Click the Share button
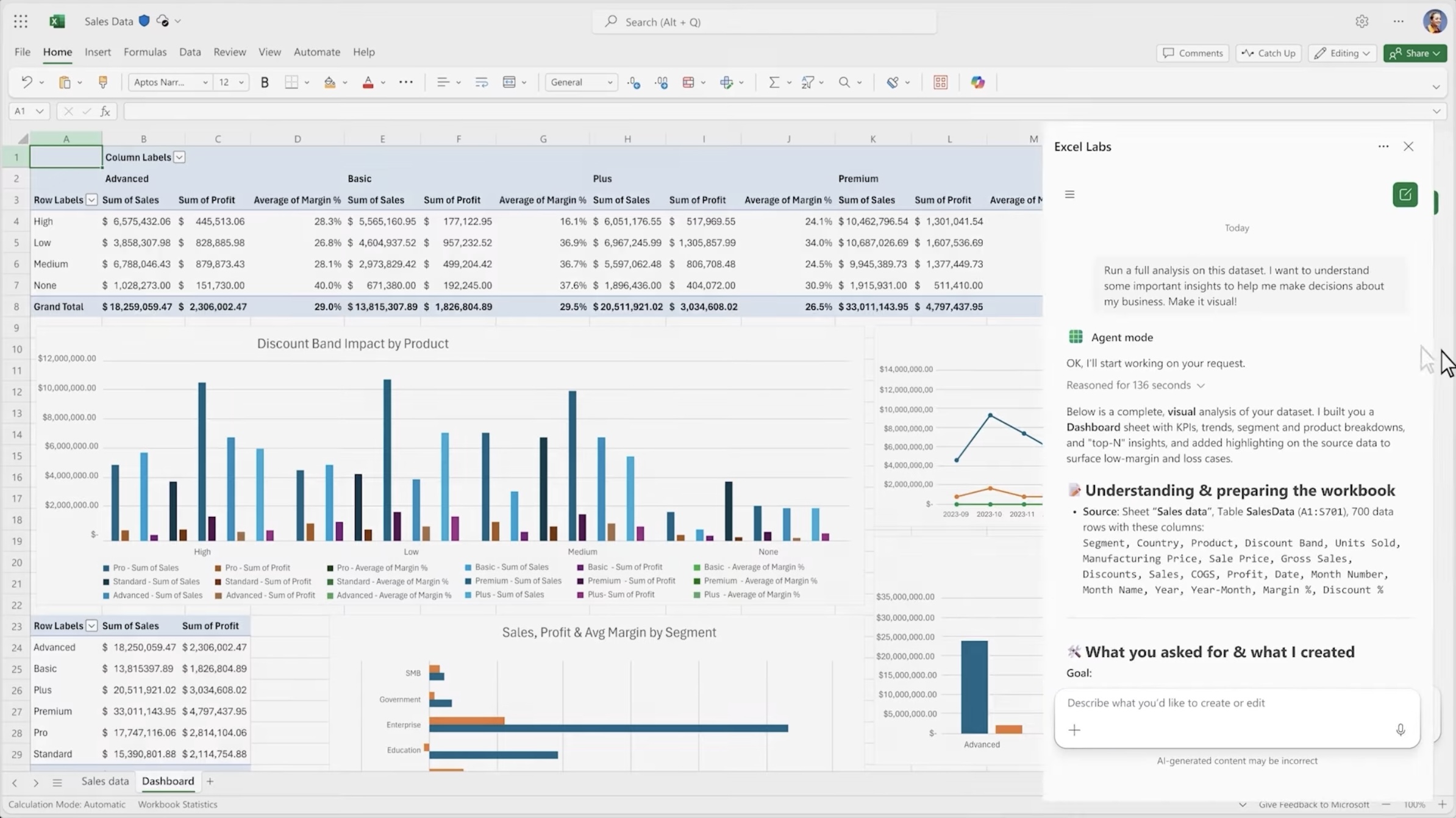 tap(1415, 53)
